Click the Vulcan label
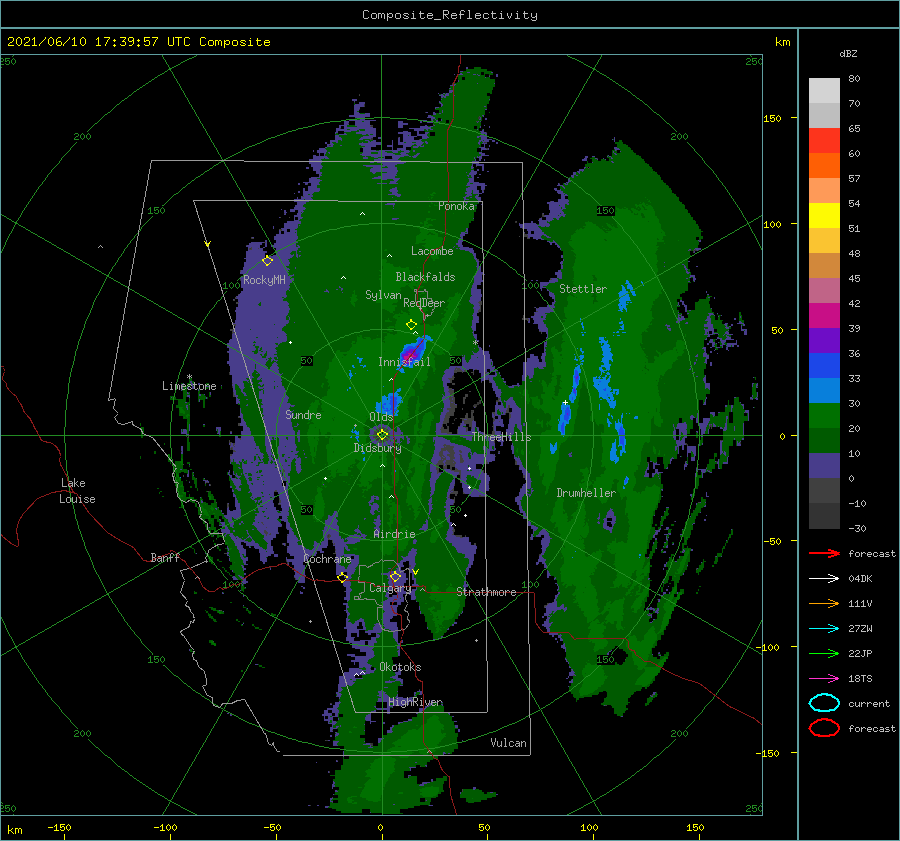 [508, 743]
